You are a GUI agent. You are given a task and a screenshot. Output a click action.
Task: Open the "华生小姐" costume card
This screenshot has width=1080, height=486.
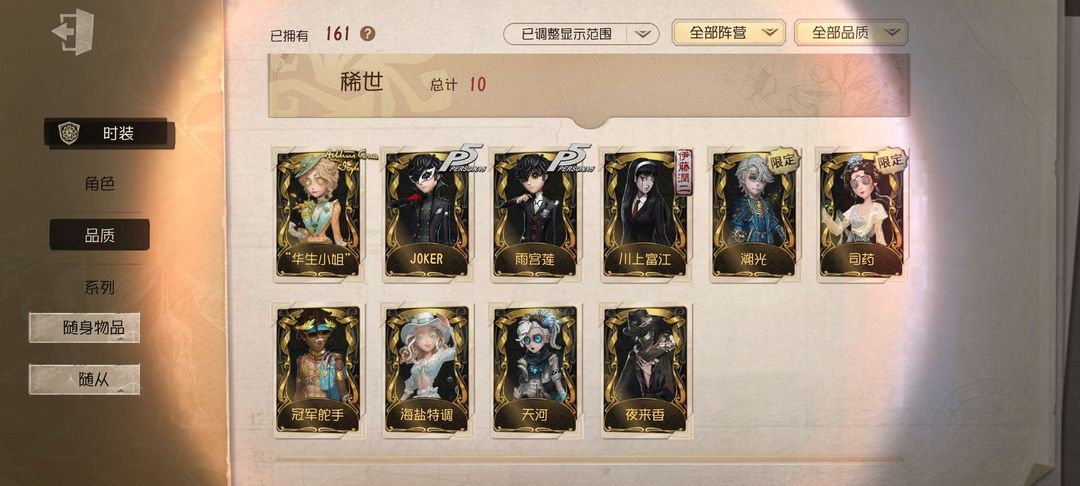(x=318, y=214)
